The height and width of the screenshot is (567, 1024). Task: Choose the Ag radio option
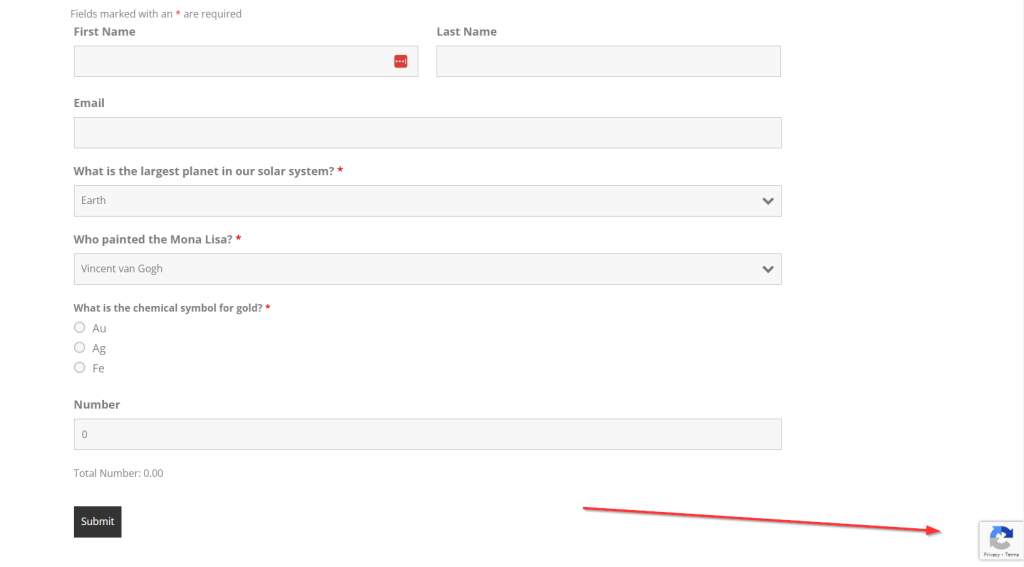pyautogui.click(x=80, y=347)
